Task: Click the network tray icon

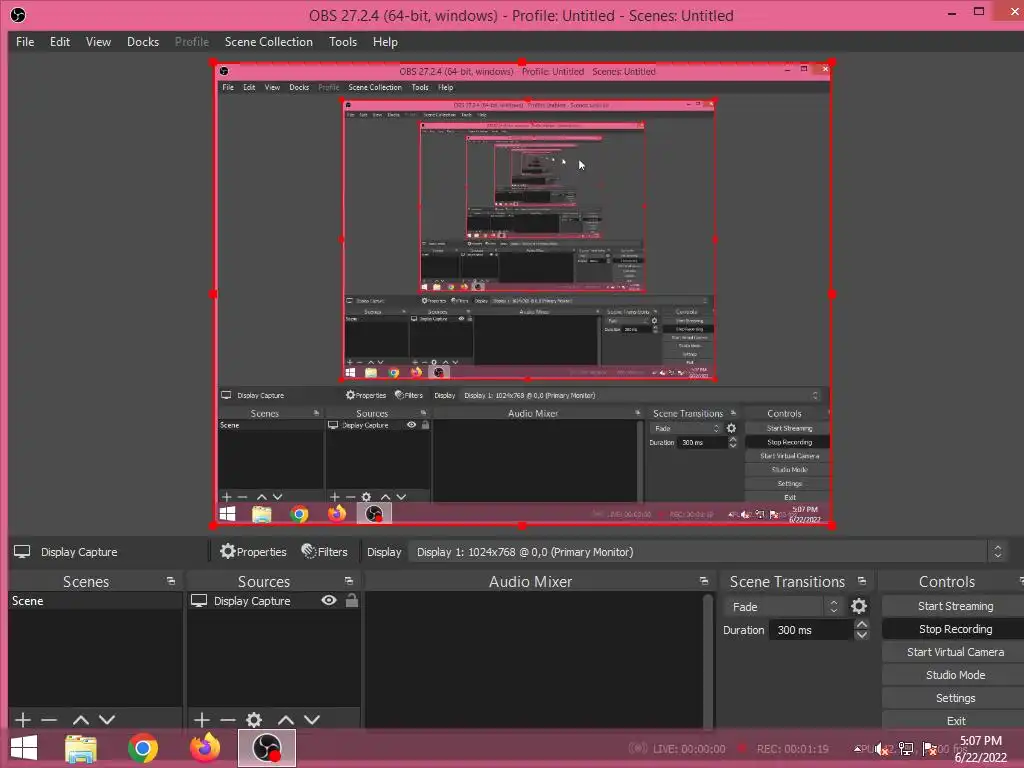Action: (x=906, y=749)
